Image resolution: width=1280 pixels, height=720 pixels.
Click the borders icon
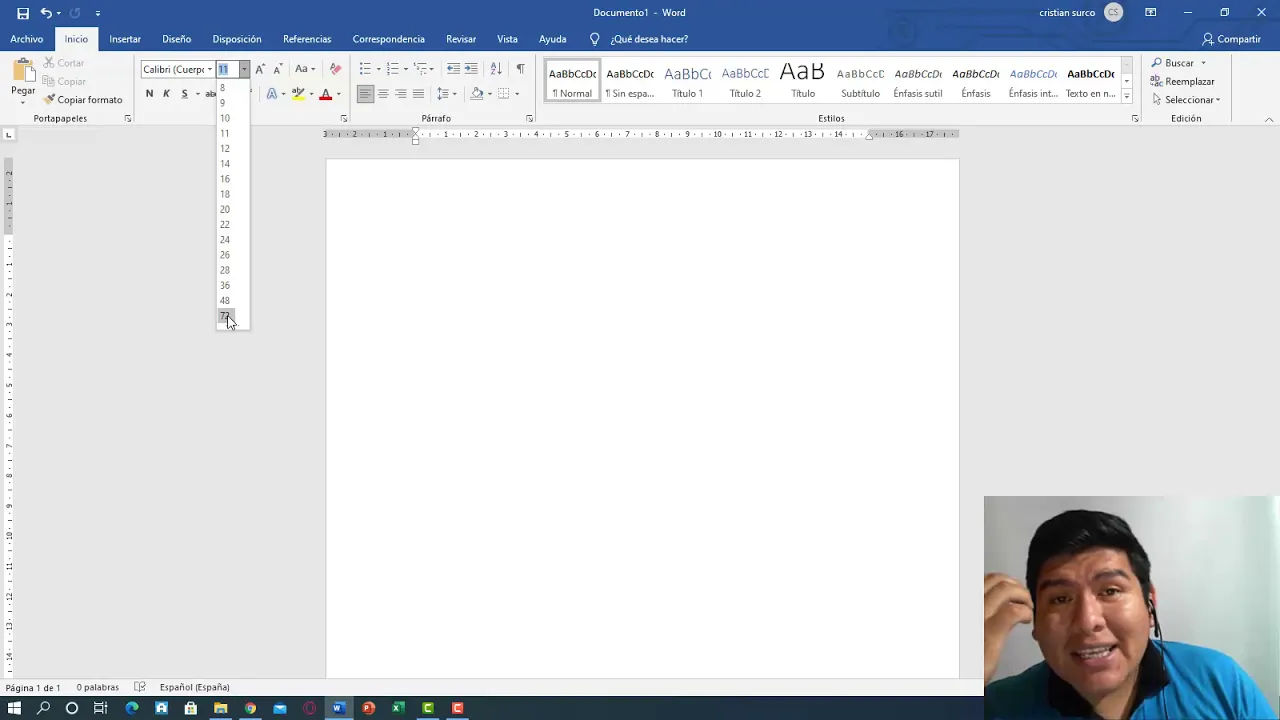click(504, 94)
